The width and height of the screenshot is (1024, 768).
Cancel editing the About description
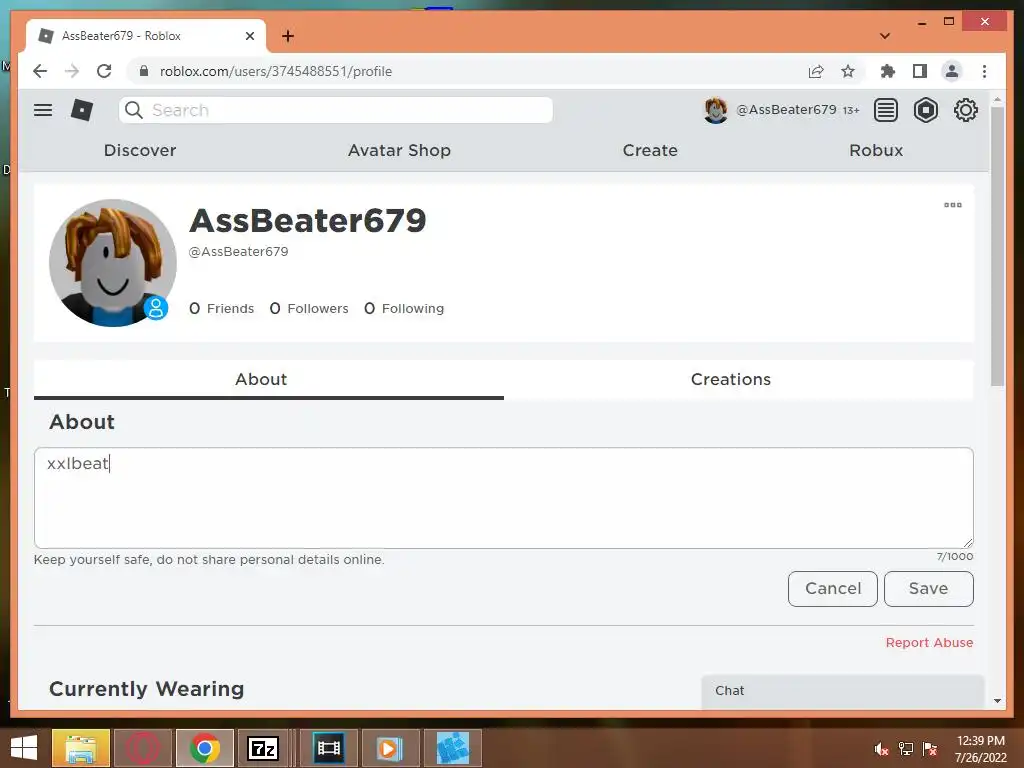pos(833,588)
